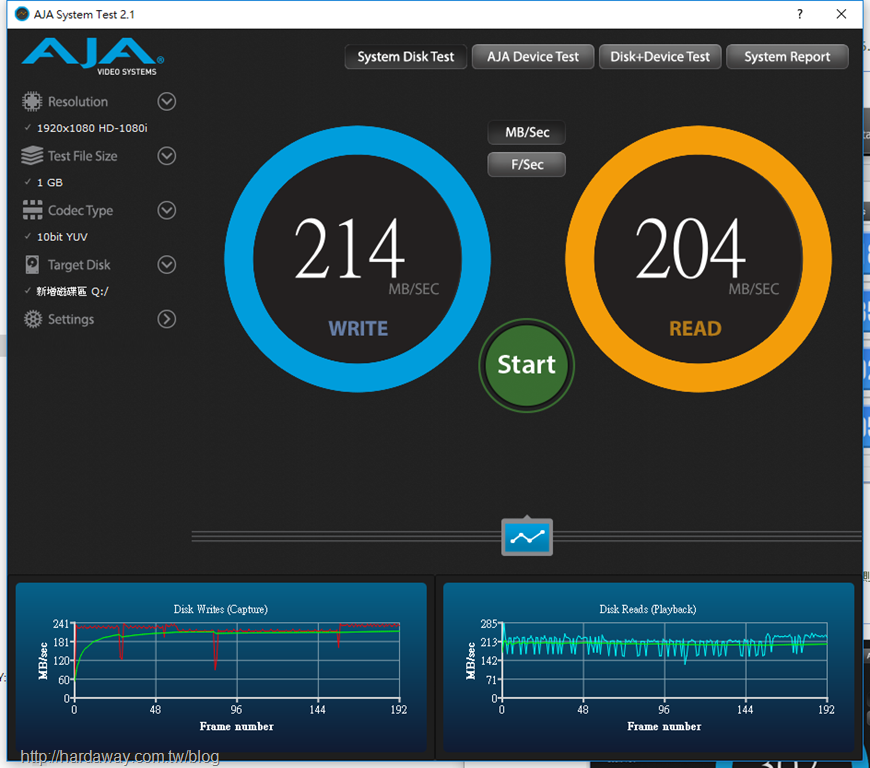
Task: Click the Target Disk label
Action: [79, 265]
